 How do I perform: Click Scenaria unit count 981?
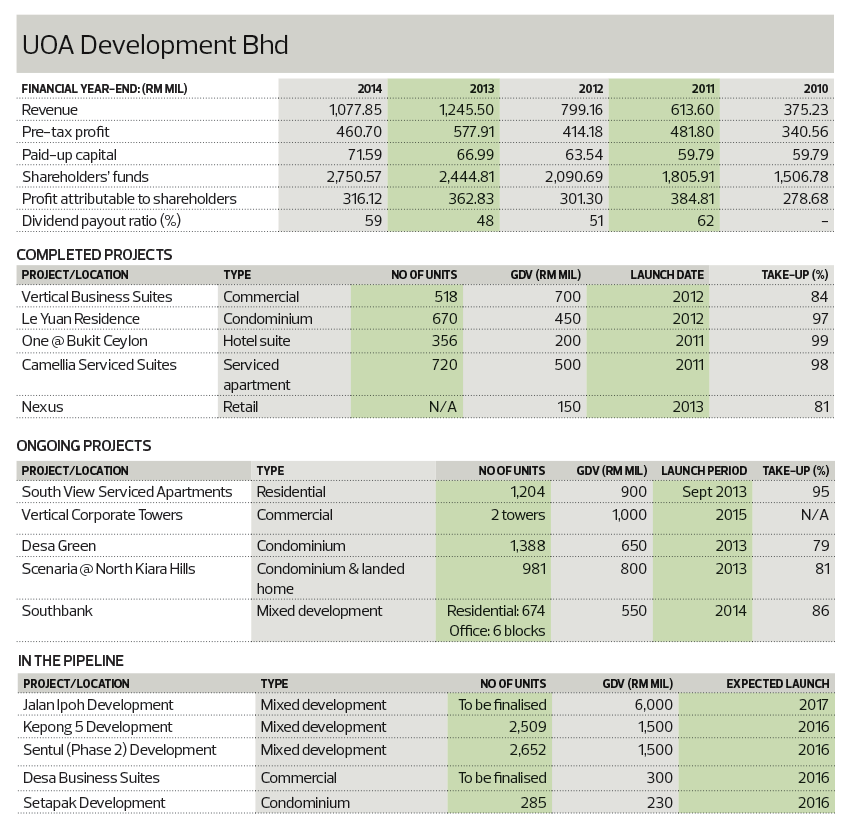[533, 569]
